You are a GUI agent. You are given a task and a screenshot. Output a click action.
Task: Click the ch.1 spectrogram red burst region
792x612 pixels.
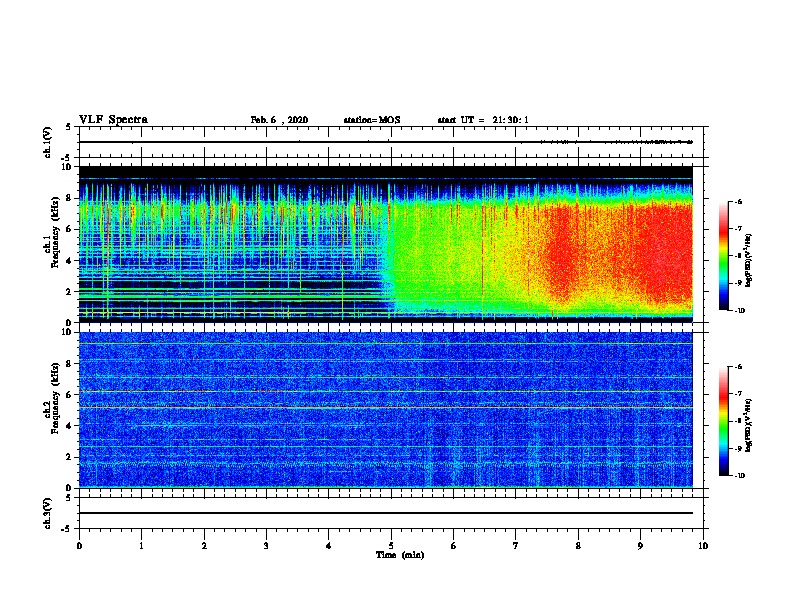pos(667,252)
